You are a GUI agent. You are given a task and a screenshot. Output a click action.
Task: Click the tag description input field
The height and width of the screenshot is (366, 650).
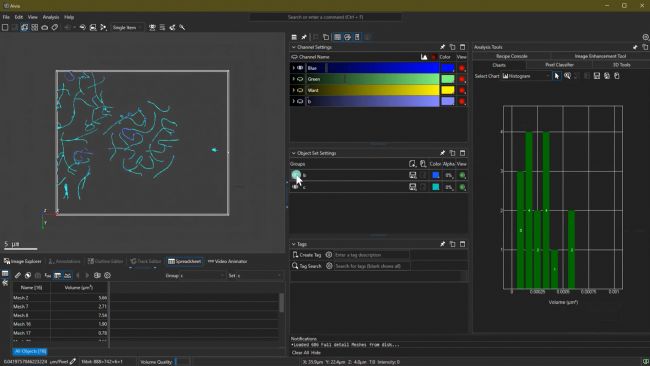pos(371,255)
